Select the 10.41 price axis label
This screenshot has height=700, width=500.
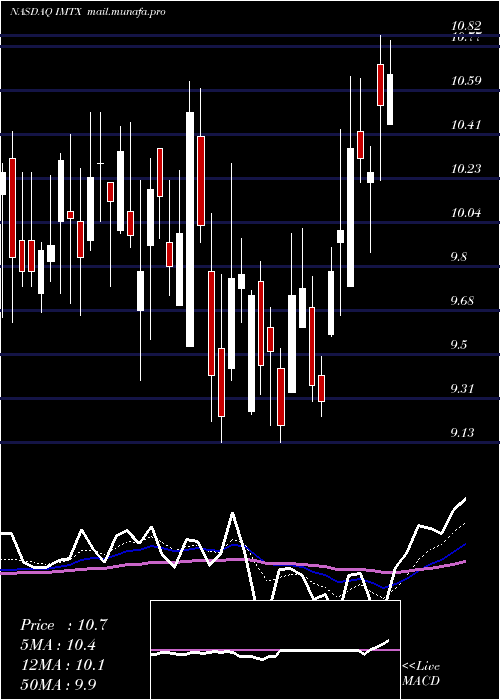[466, 125]
